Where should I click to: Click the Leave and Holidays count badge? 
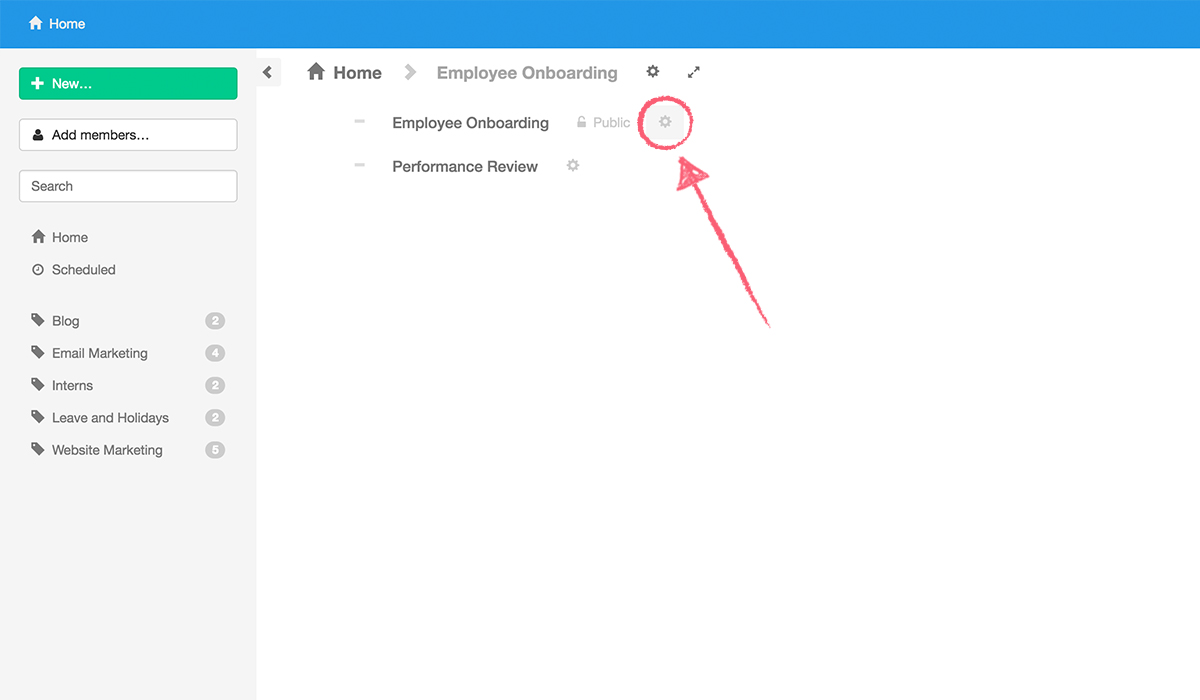(215, 418)
